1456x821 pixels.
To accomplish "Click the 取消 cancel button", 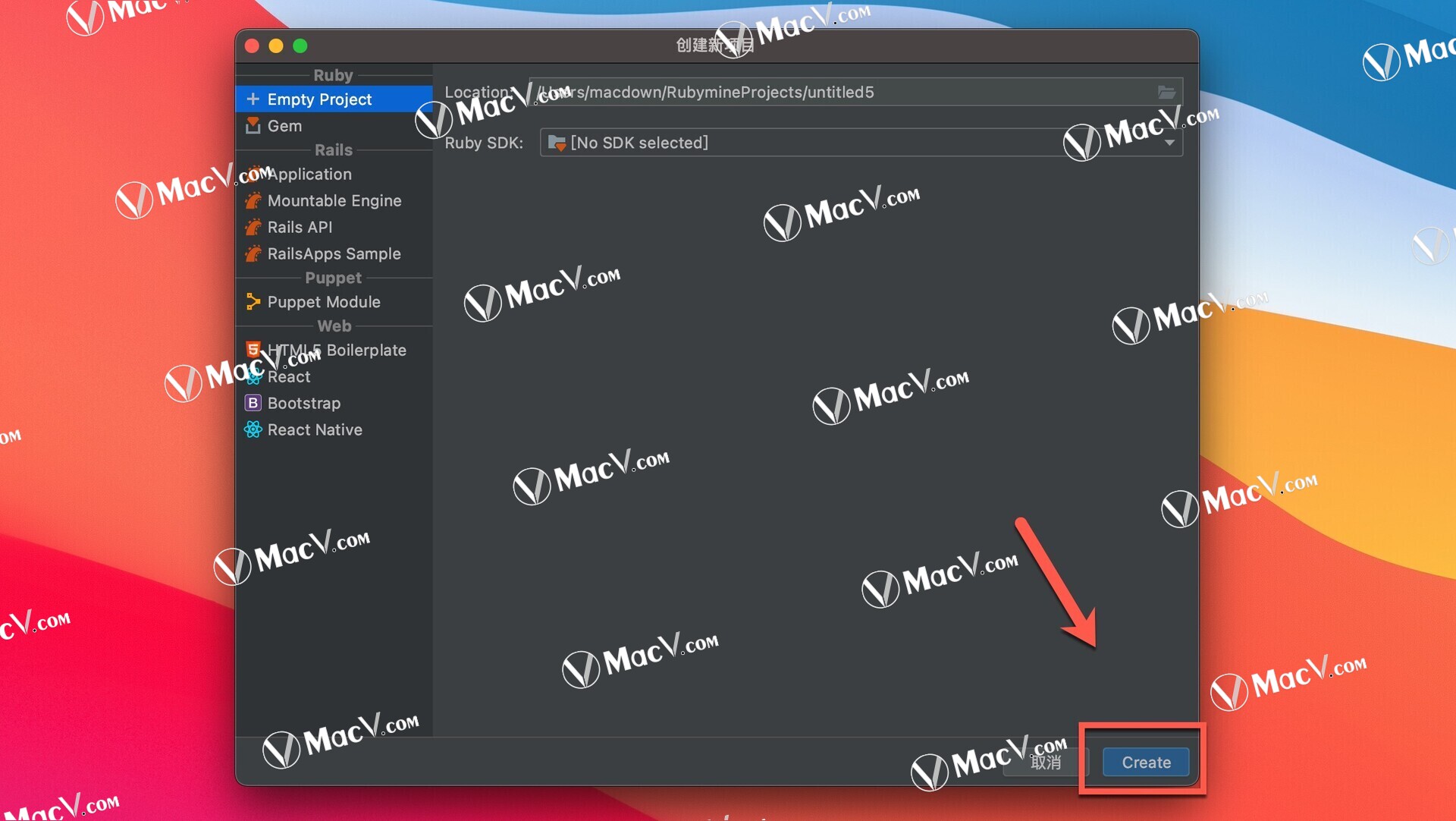I will click(x=1046, y=762).
